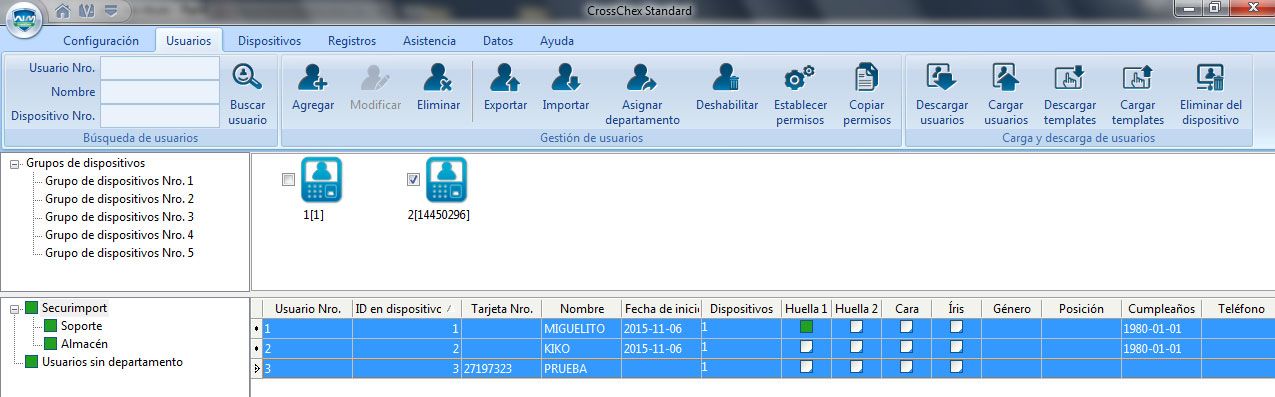Click the Nombre column header
The height and width of the screenshot is (397, 1275).
[x=581, y=309]
